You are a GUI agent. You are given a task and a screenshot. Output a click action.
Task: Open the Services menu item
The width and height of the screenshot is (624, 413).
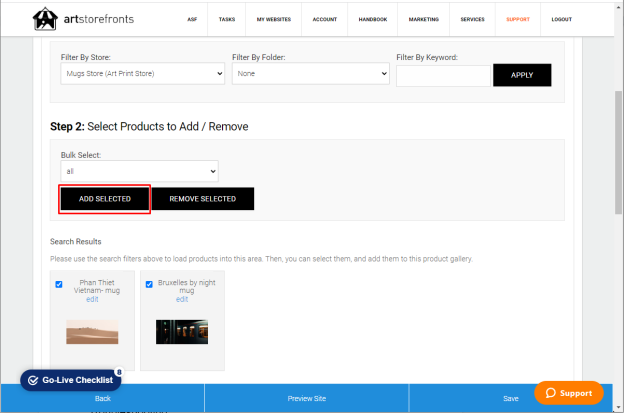473,19
